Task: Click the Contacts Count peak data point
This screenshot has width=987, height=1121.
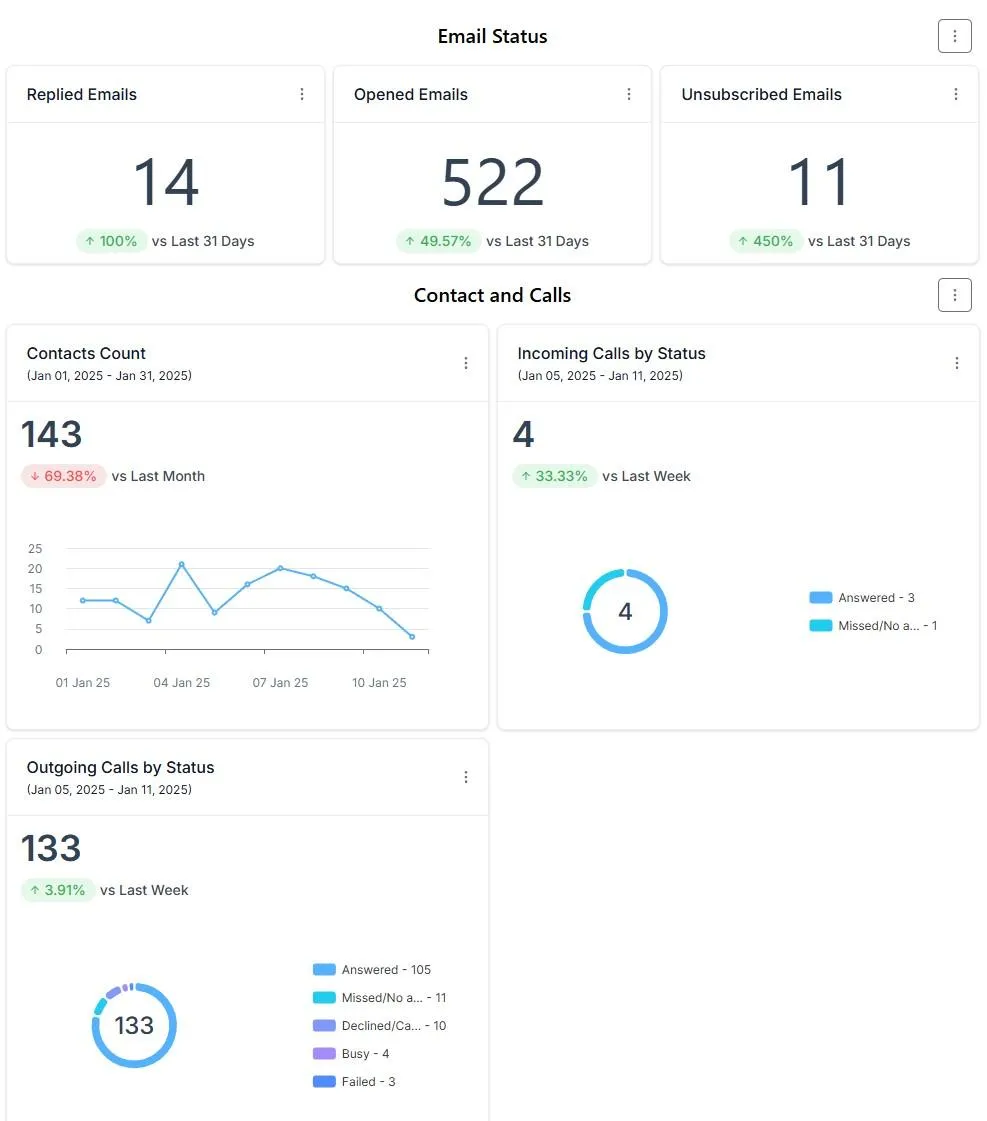Action: (182, 564)
